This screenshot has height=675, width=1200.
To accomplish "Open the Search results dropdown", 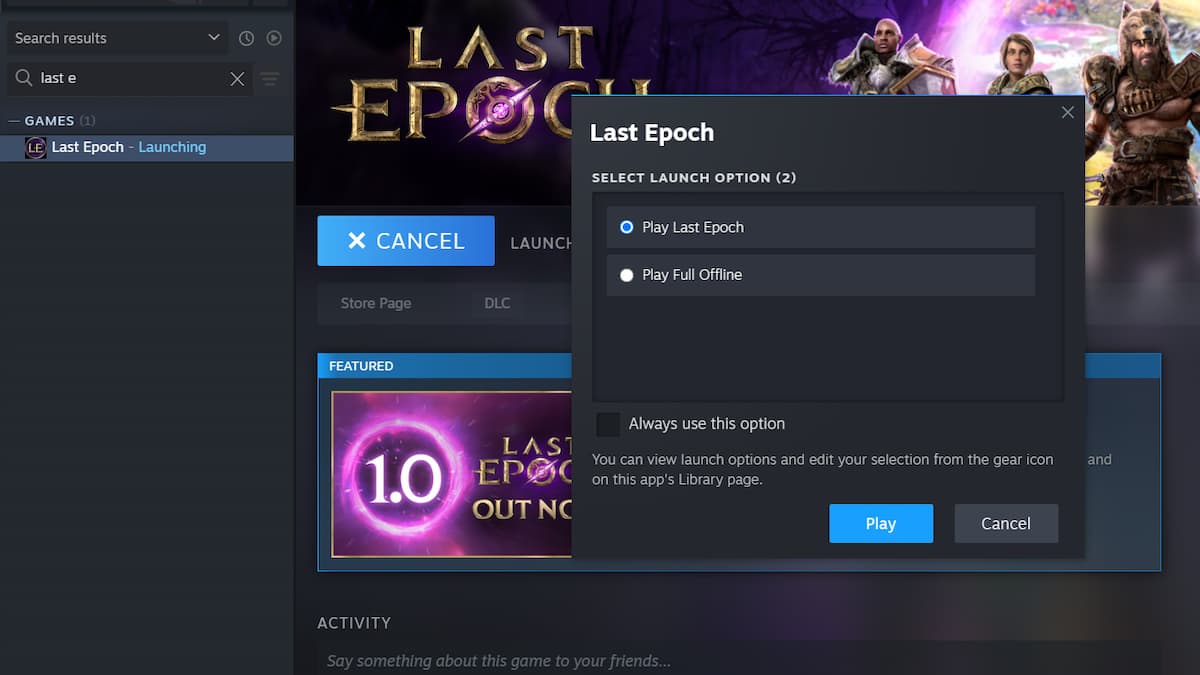I will coord(118,38).
